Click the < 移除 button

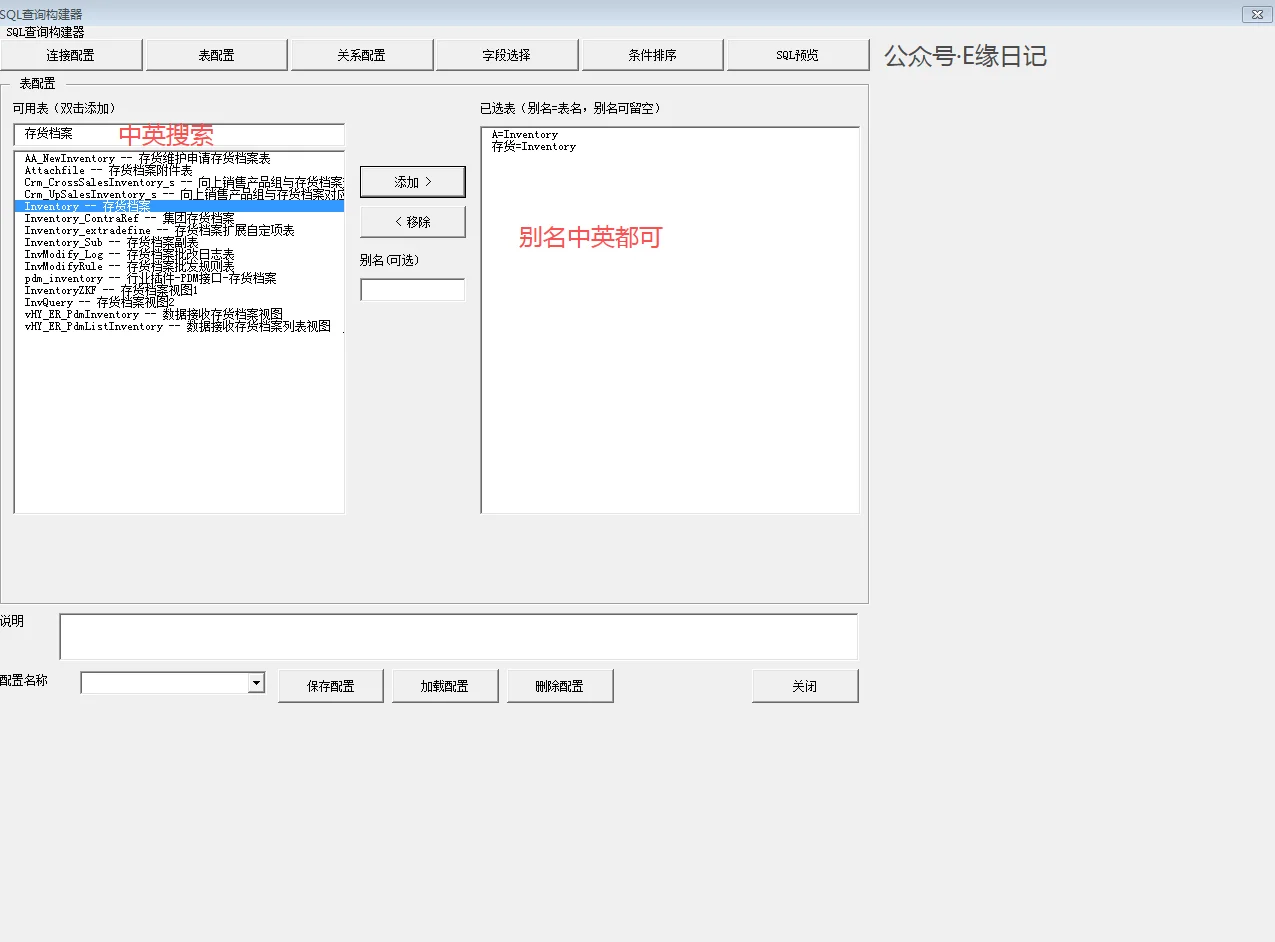coord(412,222)
